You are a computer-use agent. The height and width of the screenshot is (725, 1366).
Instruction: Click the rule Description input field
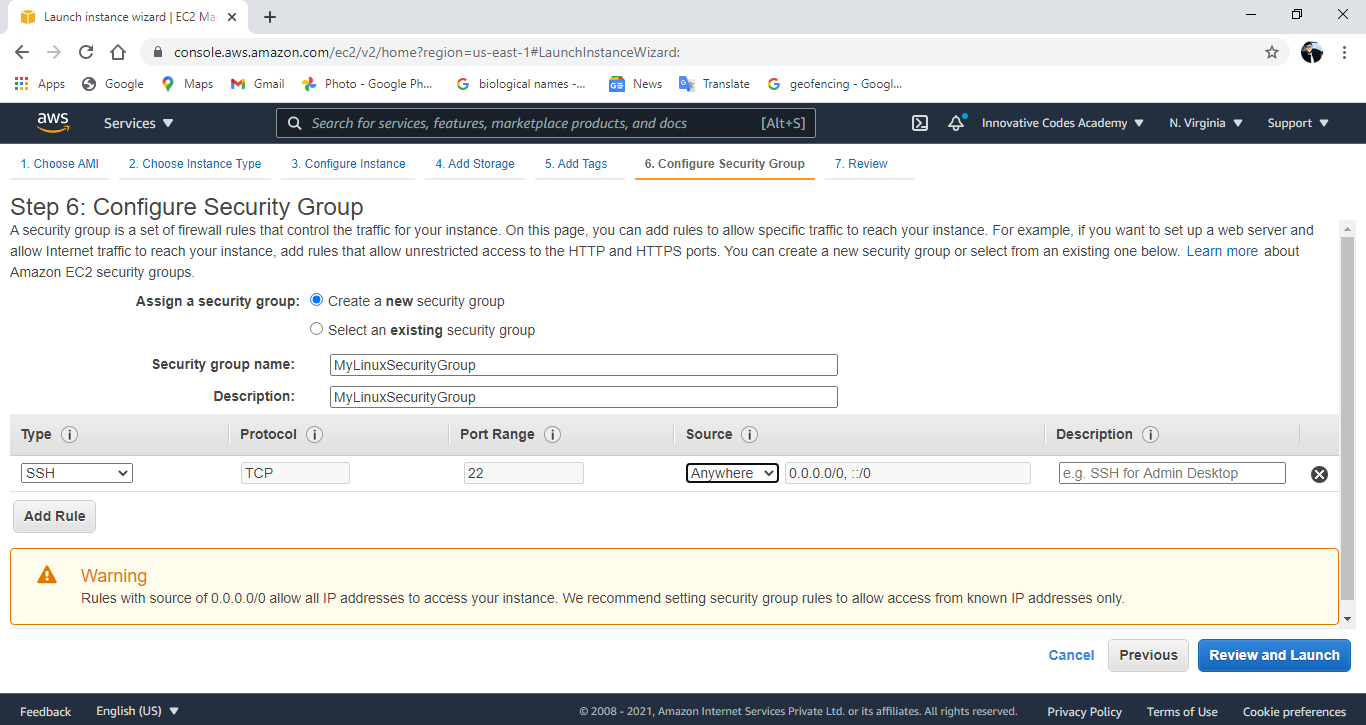(1171, 472)
